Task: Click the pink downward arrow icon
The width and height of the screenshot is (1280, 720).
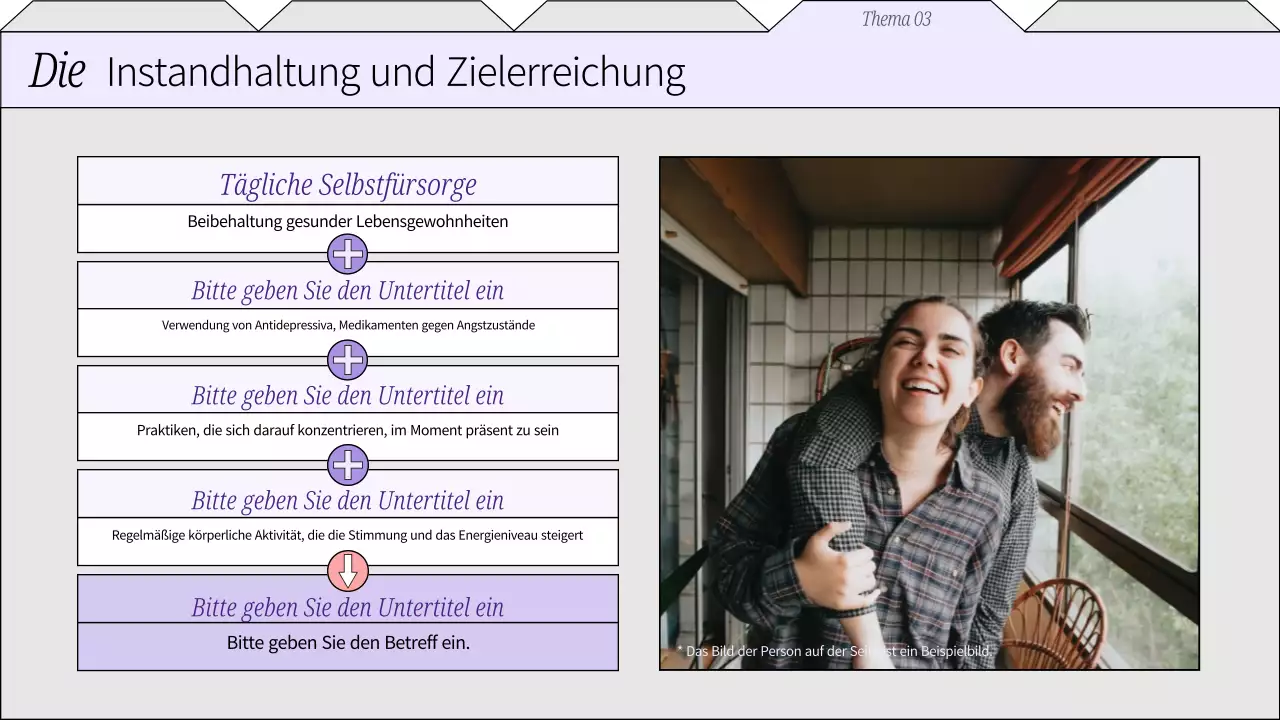Action: click(x=347, y=571)
